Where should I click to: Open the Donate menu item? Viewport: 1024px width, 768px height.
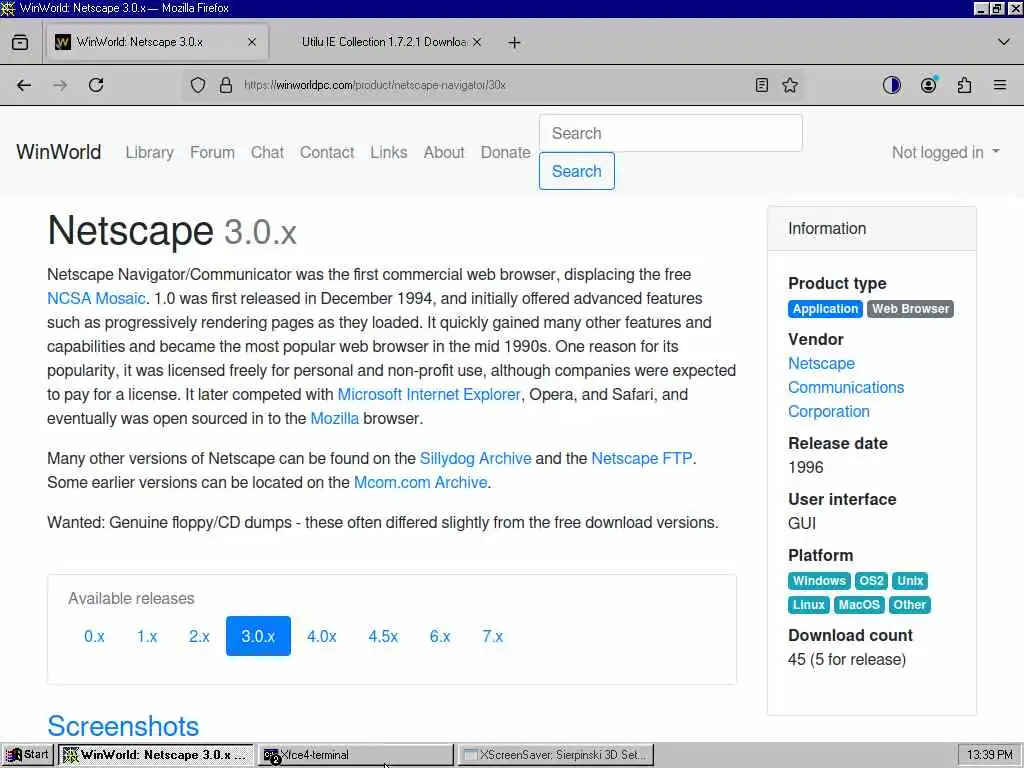click(505, 152)
